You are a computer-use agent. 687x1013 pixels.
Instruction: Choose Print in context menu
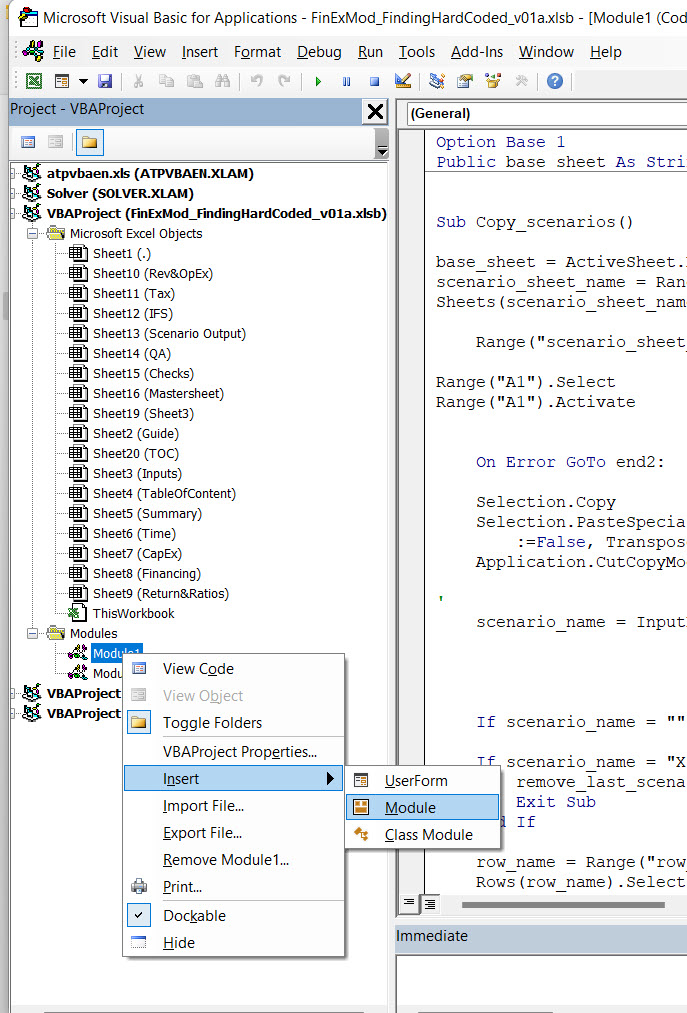(x=233, y=887)
